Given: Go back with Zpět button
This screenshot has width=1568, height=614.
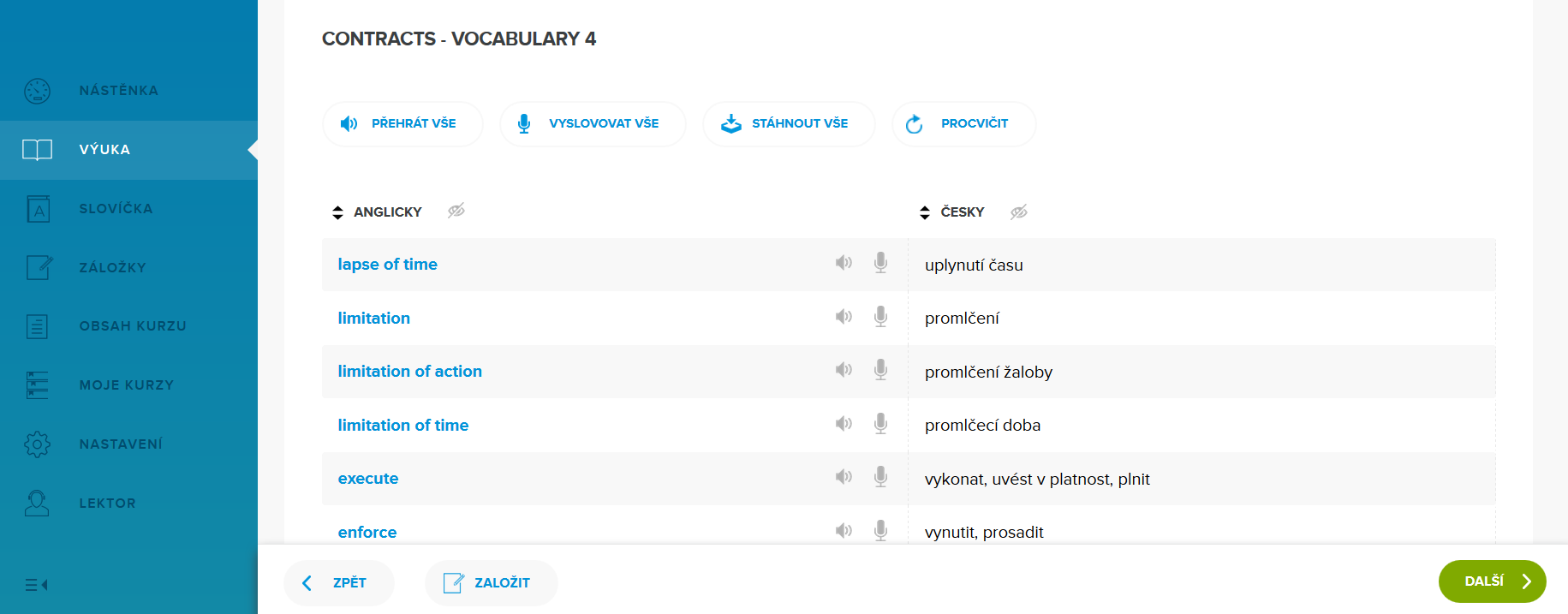Looking at the screenshot, I should (x=338, y=583).
